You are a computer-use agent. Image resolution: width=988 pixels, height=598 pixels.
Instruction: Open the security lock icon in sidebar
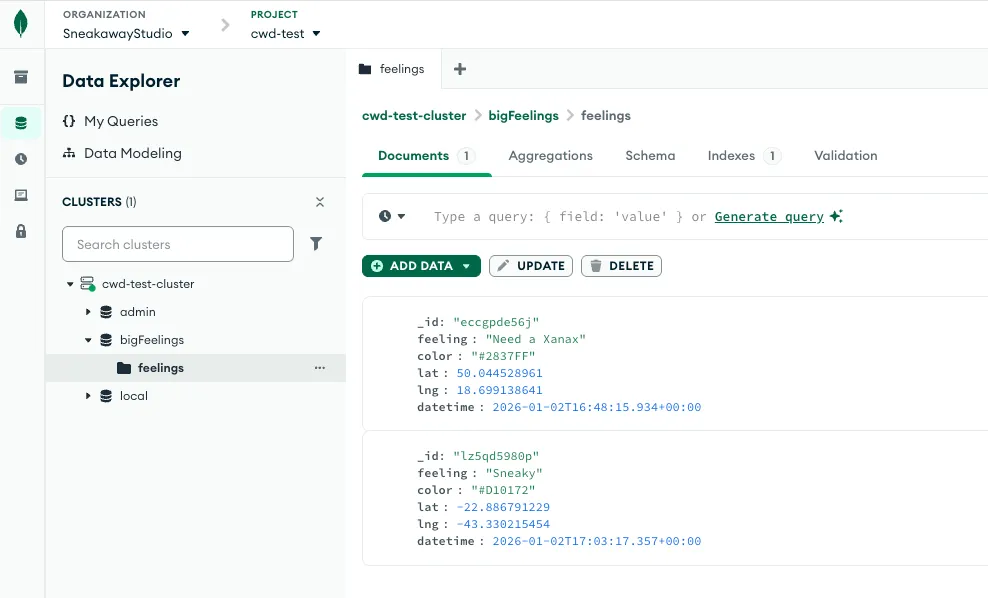(x=20, y=231)
